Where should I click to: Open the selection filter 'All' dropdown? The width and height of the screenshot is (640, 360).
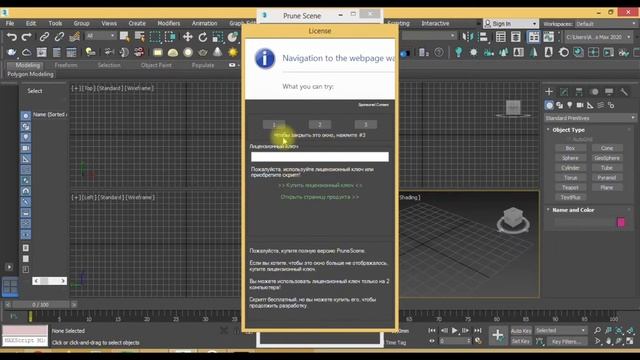(x=101, y=36)
